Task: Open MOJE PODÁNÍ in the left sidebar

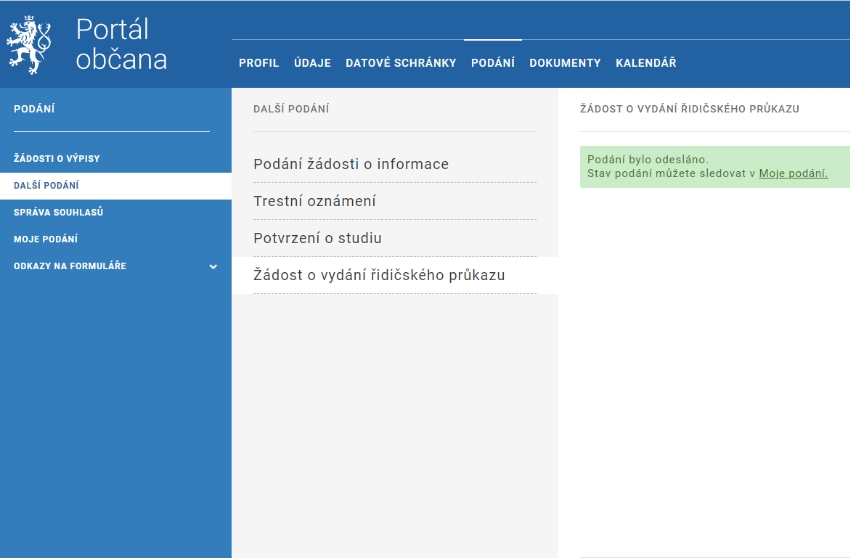Action: (x=46, y=239)
